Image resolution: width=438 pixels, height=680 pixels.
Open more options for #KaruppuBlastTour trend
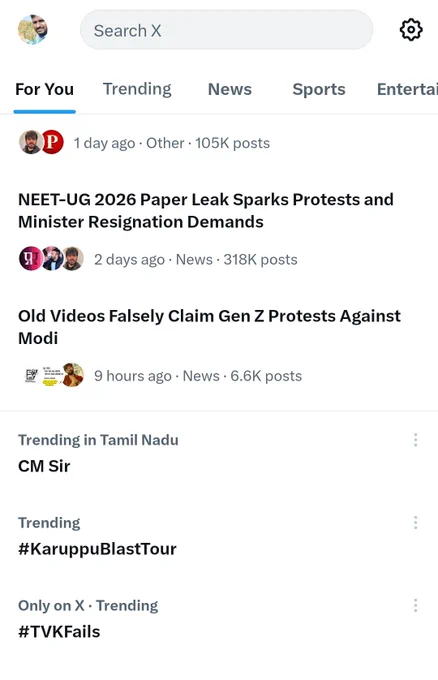coord(415,523)
